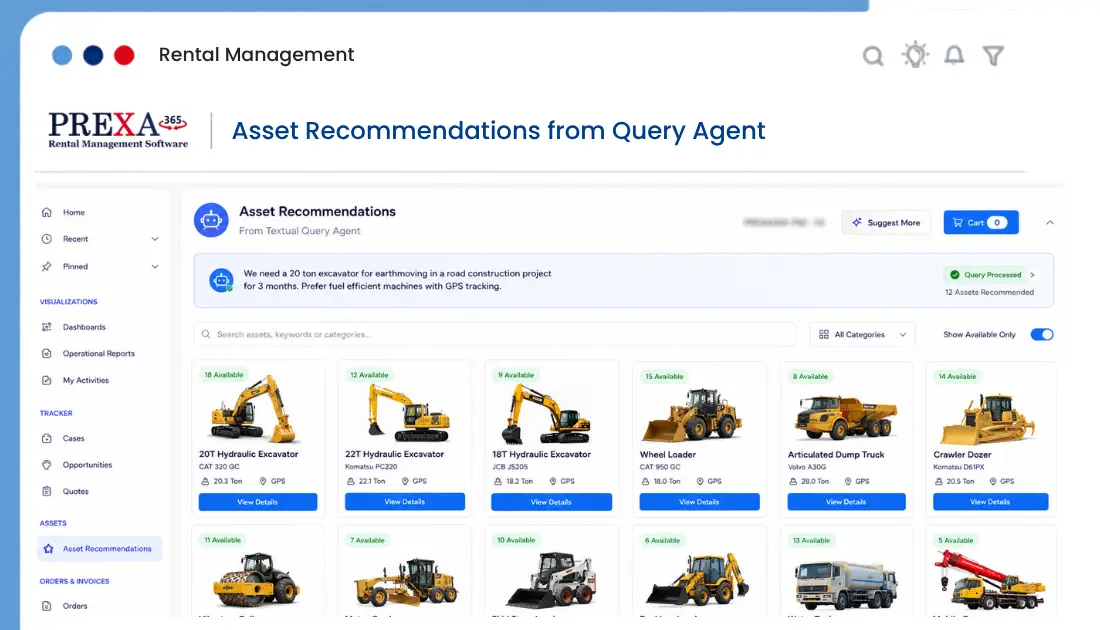Screen dimensions: 1100x630
Task: Click the green Query Processed checkmark icon
Action: (x=955, y=275)
